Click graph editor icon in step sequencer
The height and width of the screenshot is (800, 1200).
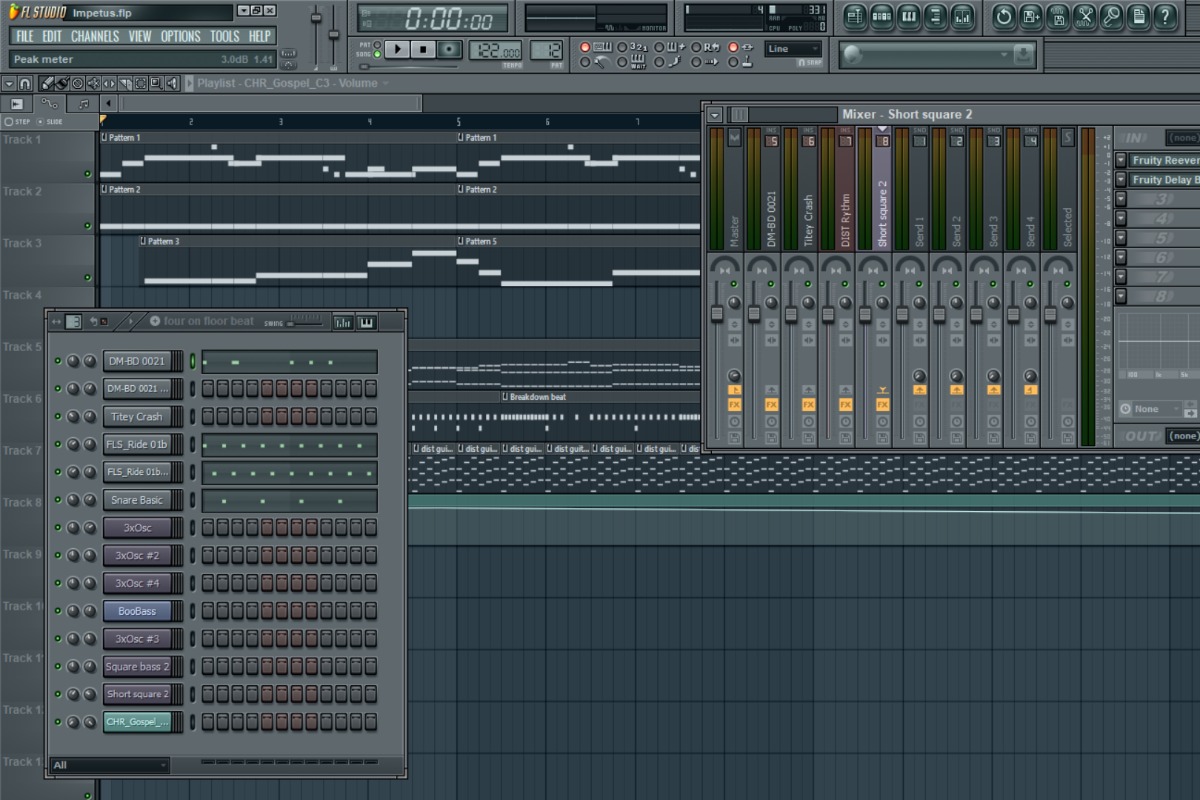click(343, 322)
